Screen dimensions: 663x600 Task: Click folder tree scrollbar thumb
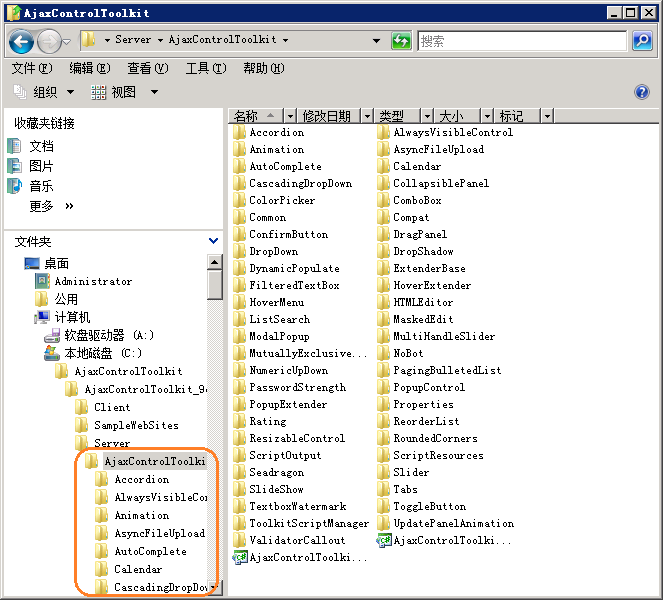point(214,285)
